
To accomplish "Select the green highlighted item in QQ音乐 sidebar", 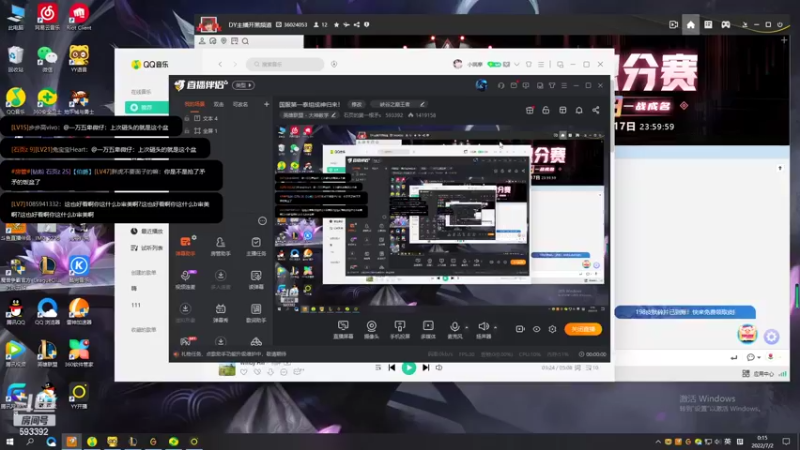I will coord(147,107).
